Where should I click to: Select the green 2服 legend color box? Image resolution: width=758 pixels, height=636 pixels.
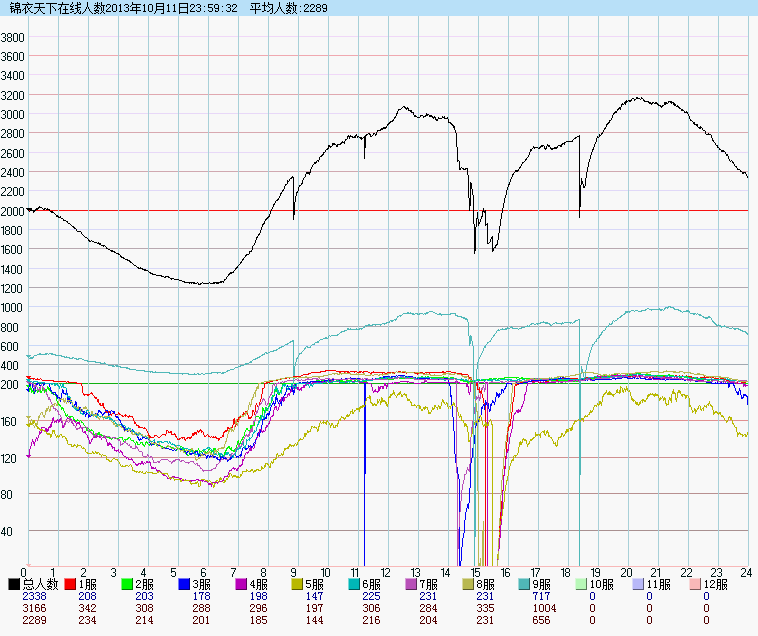(x=128, y=584)
